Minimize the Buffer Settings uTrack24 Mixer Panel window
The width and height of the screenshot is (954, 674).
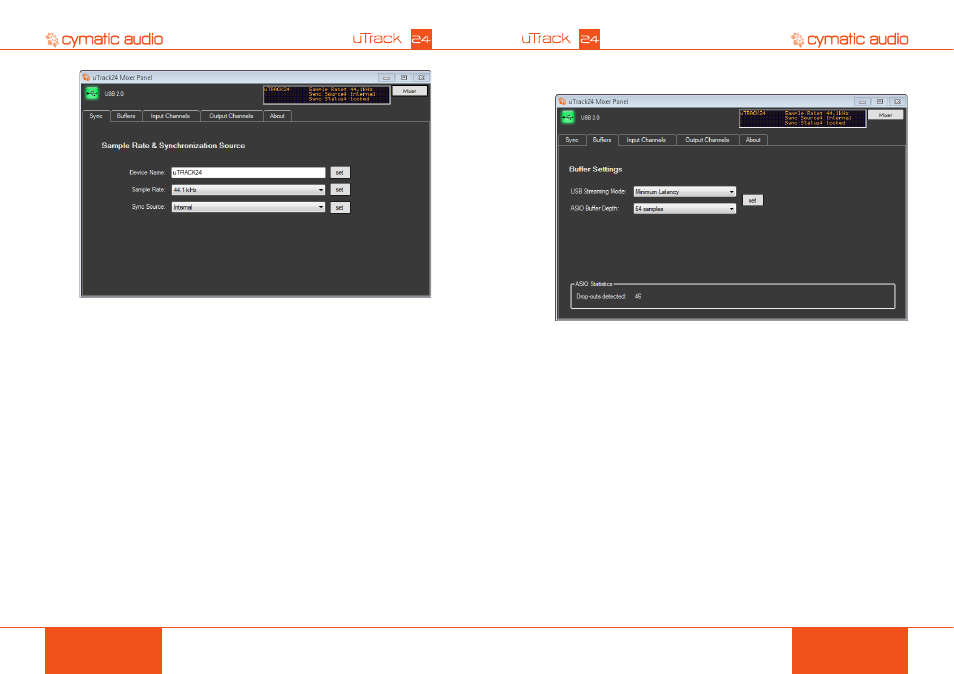point(862,102)
